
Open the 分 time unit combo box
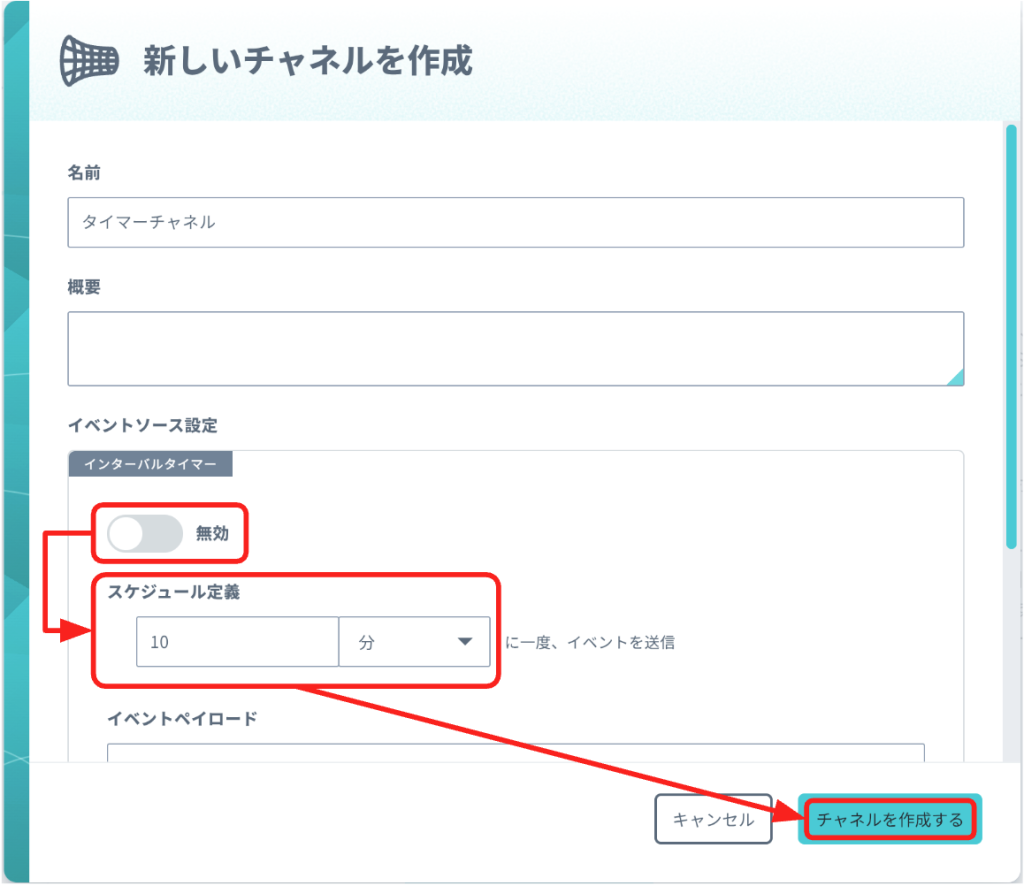pos(414,642)
